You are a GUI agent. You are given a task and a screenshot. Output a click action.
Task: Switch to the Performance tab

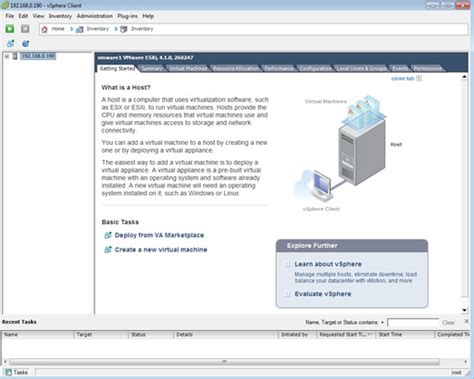pos(279,68)
